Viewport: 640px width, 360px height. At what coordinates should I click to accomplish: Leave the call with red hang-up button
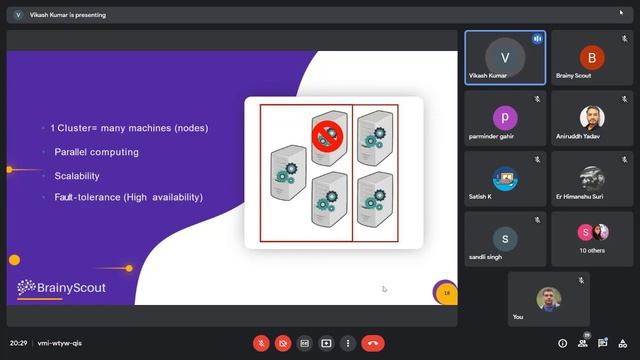(x=373, y=343)
